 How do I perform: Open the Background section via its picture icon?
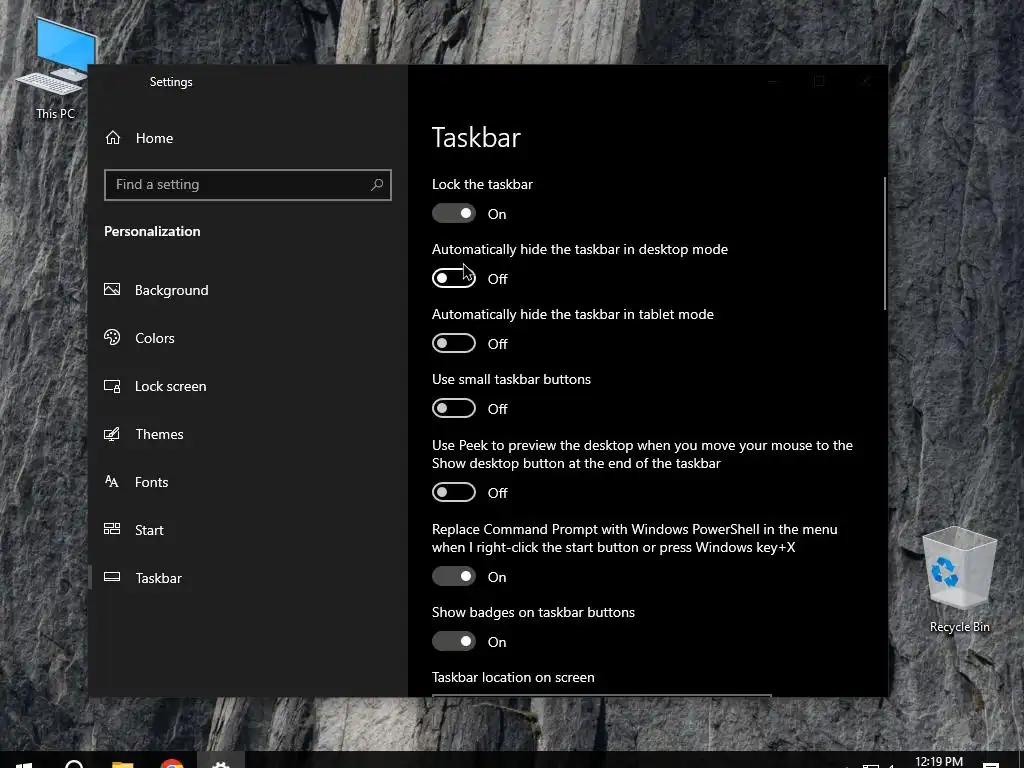coord(112,289)
